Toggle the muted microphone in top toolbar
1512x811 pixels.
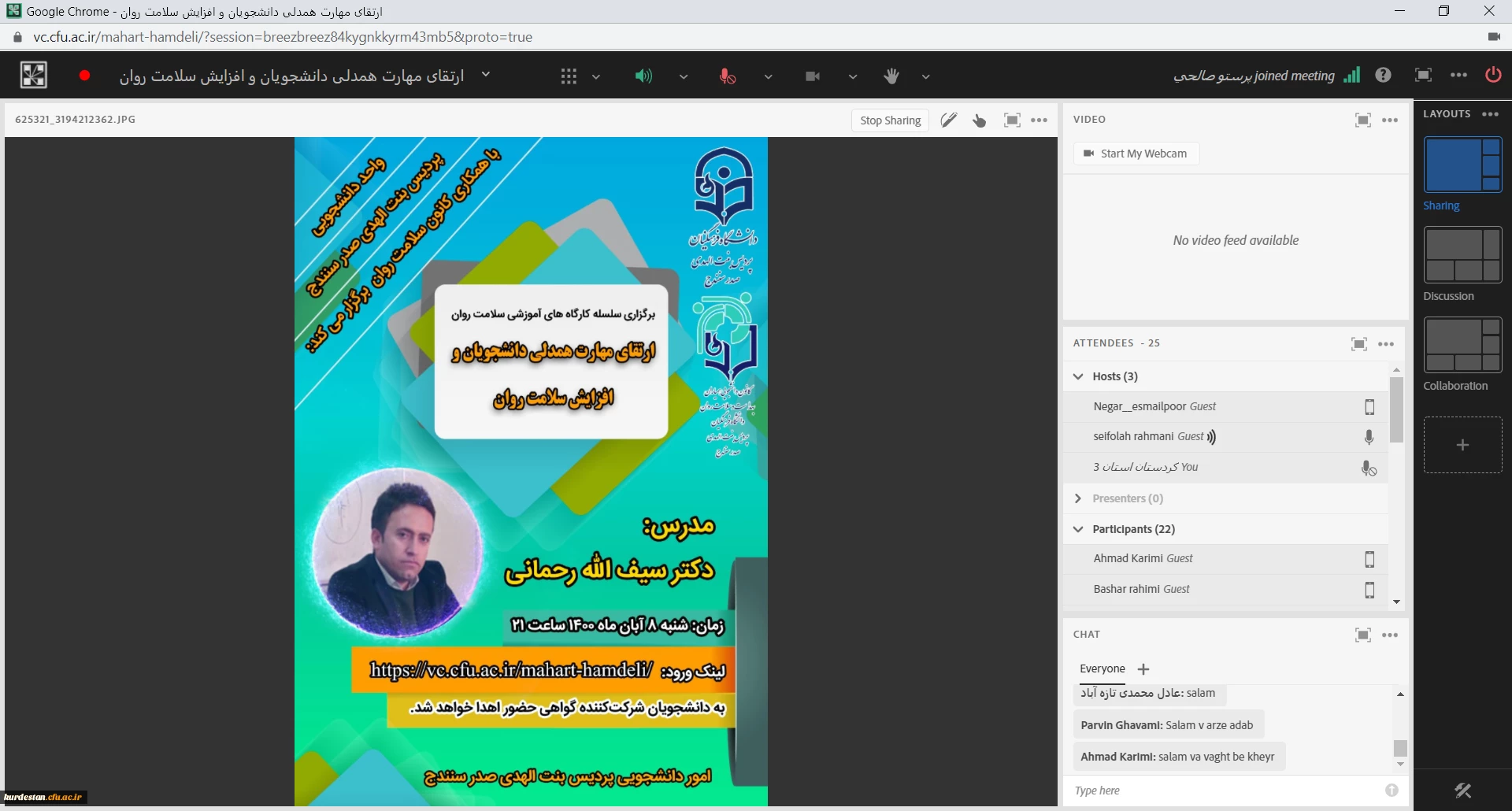point(728,76)
